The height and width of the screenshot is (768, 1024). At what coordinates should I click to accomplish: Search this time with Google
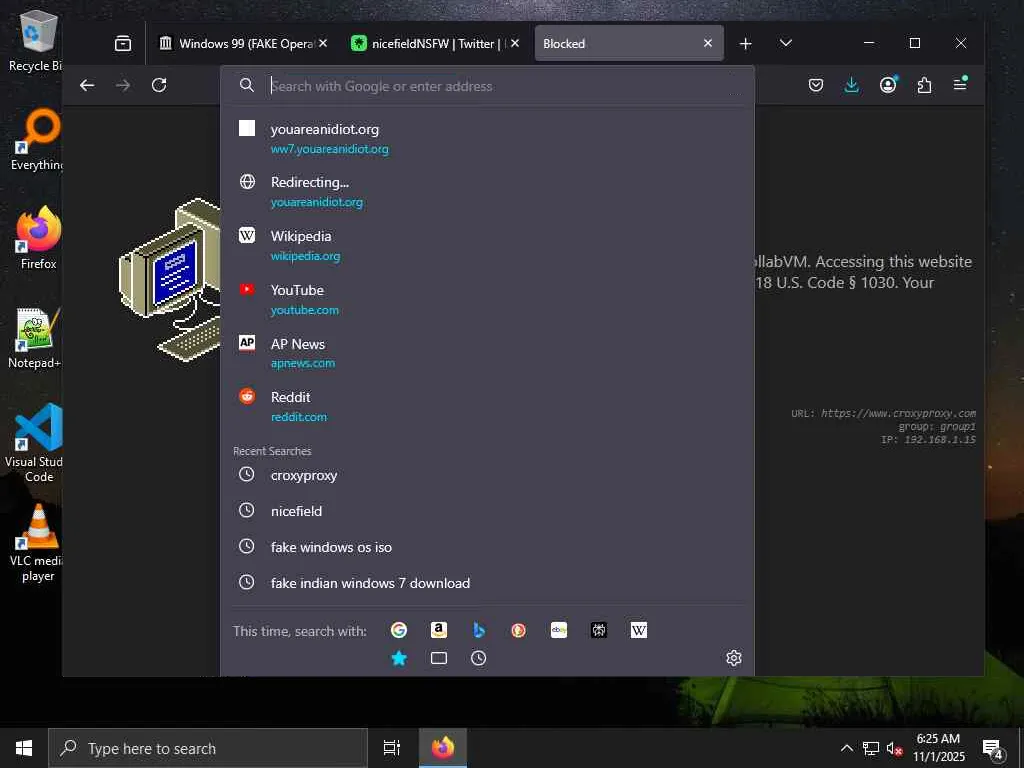click(x=399, y=630)
